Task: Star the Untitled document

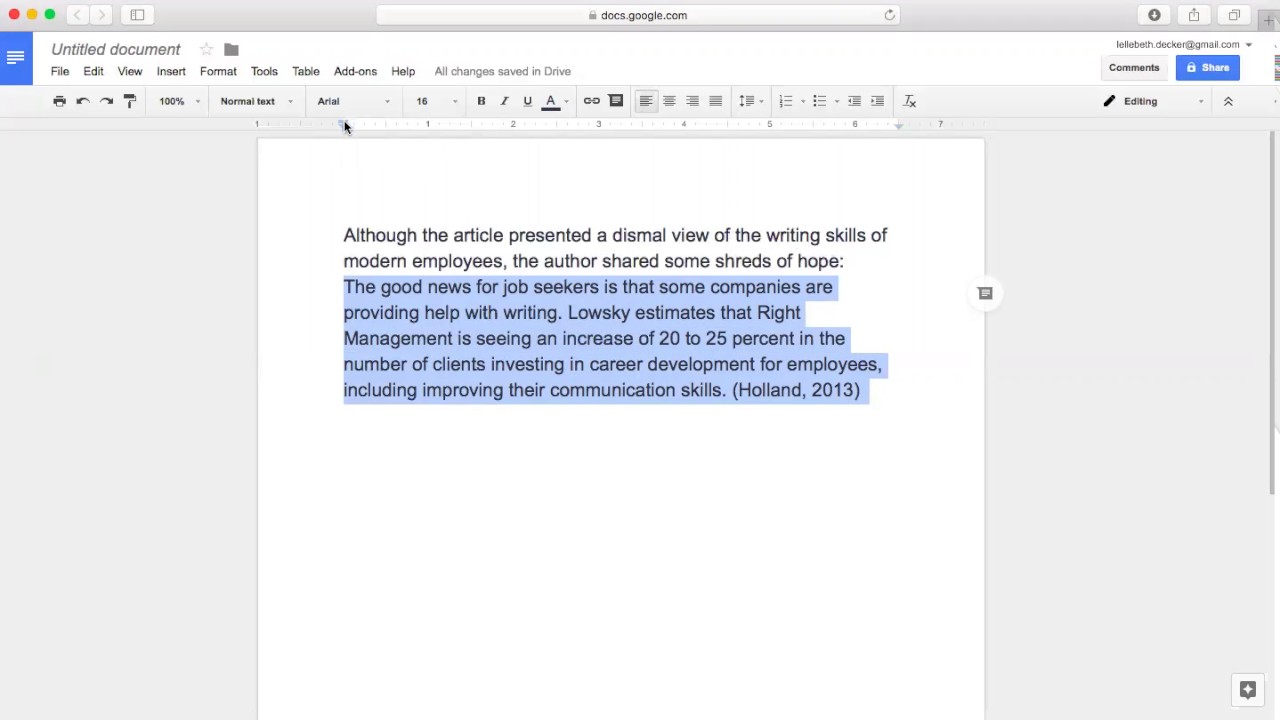Action: click(x=206, y=49)
